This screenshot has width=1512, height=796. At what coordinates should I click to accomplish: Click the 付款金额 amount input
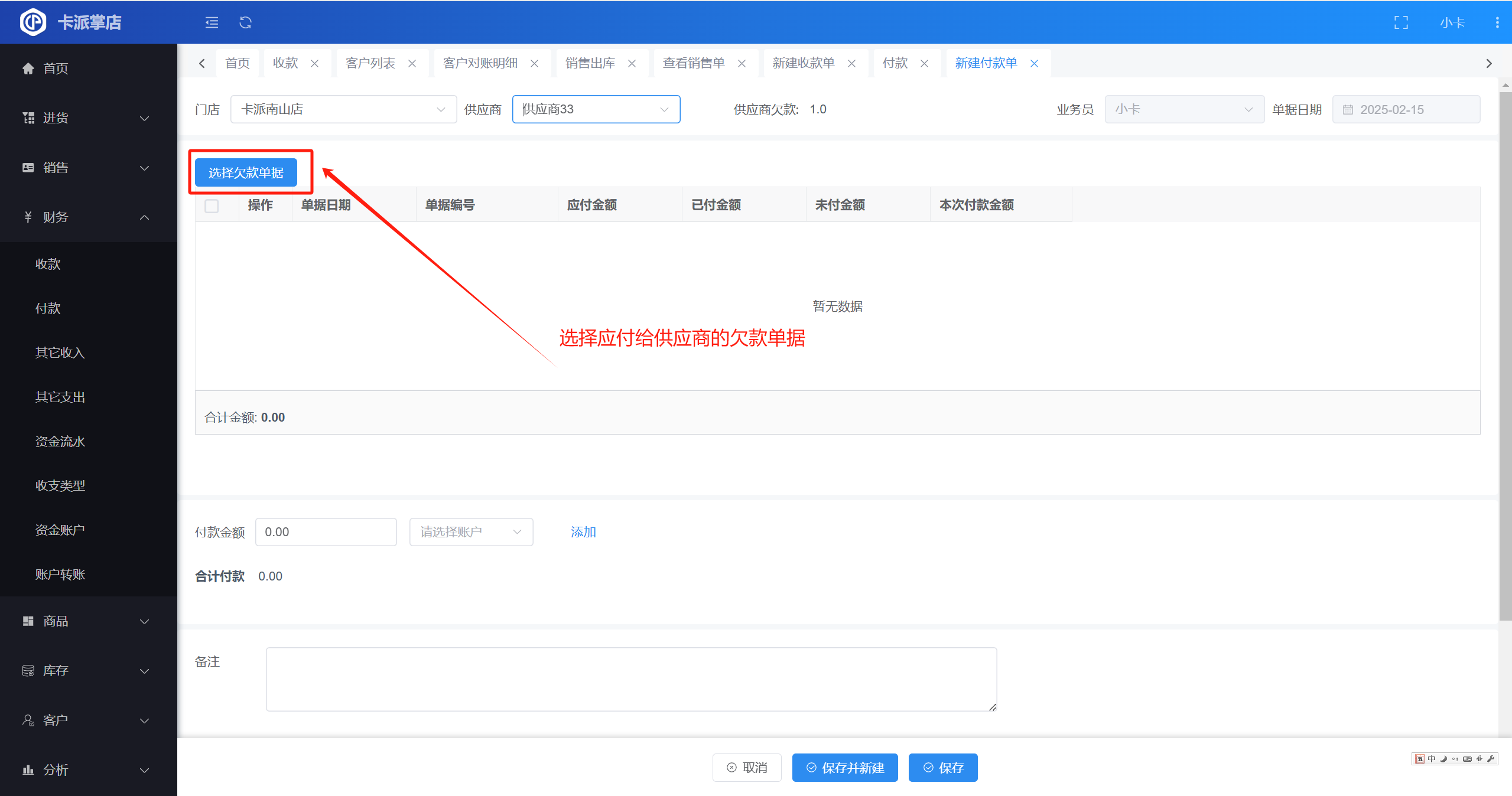point(326,532)
